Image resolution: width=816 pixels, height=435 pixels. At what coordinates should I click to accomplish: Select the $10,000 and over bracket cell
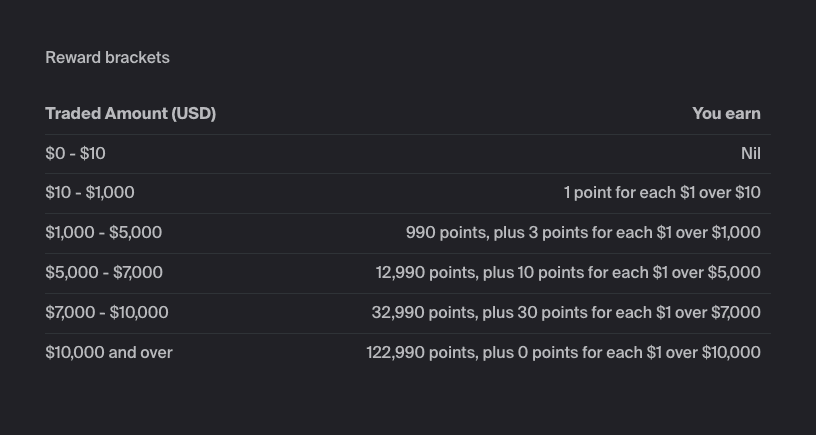pyautogui.click(x=109, y=353)
